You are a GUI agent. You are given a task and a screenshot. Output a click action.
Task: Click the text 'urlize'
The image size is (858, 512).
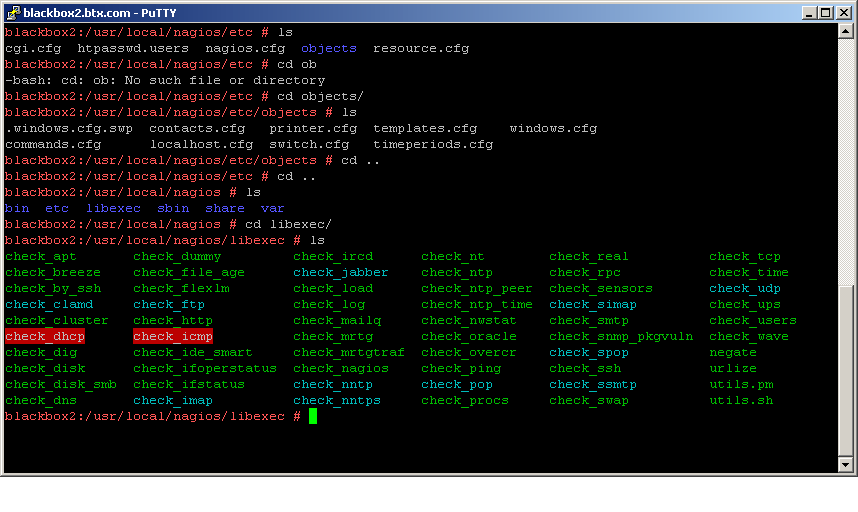(x=733, y=369)
